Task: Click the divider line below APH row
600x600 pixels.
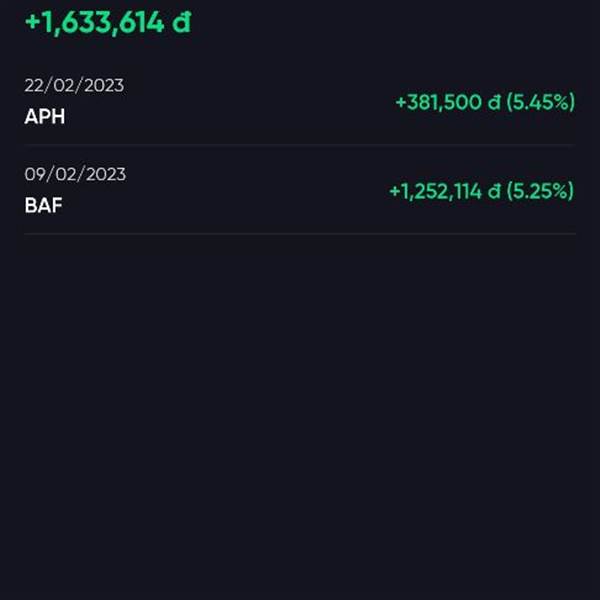Action: [300, 145]
